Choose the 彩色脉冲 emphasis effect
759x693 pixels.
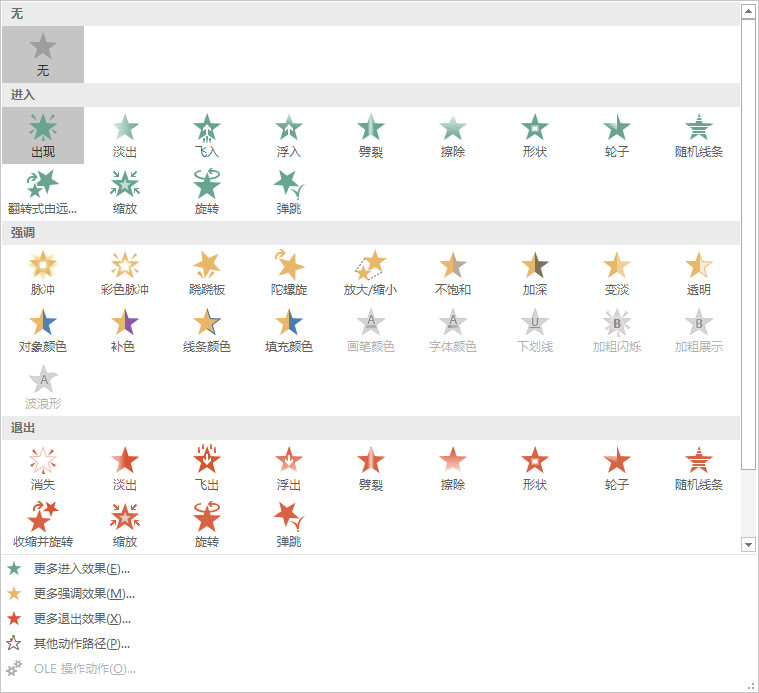click(x=125, y=273)
